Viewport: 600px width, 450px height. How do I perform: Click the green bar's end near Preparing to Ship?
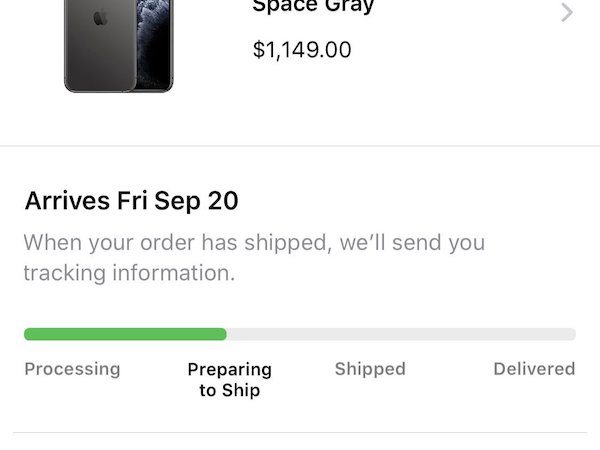(222, 334)
